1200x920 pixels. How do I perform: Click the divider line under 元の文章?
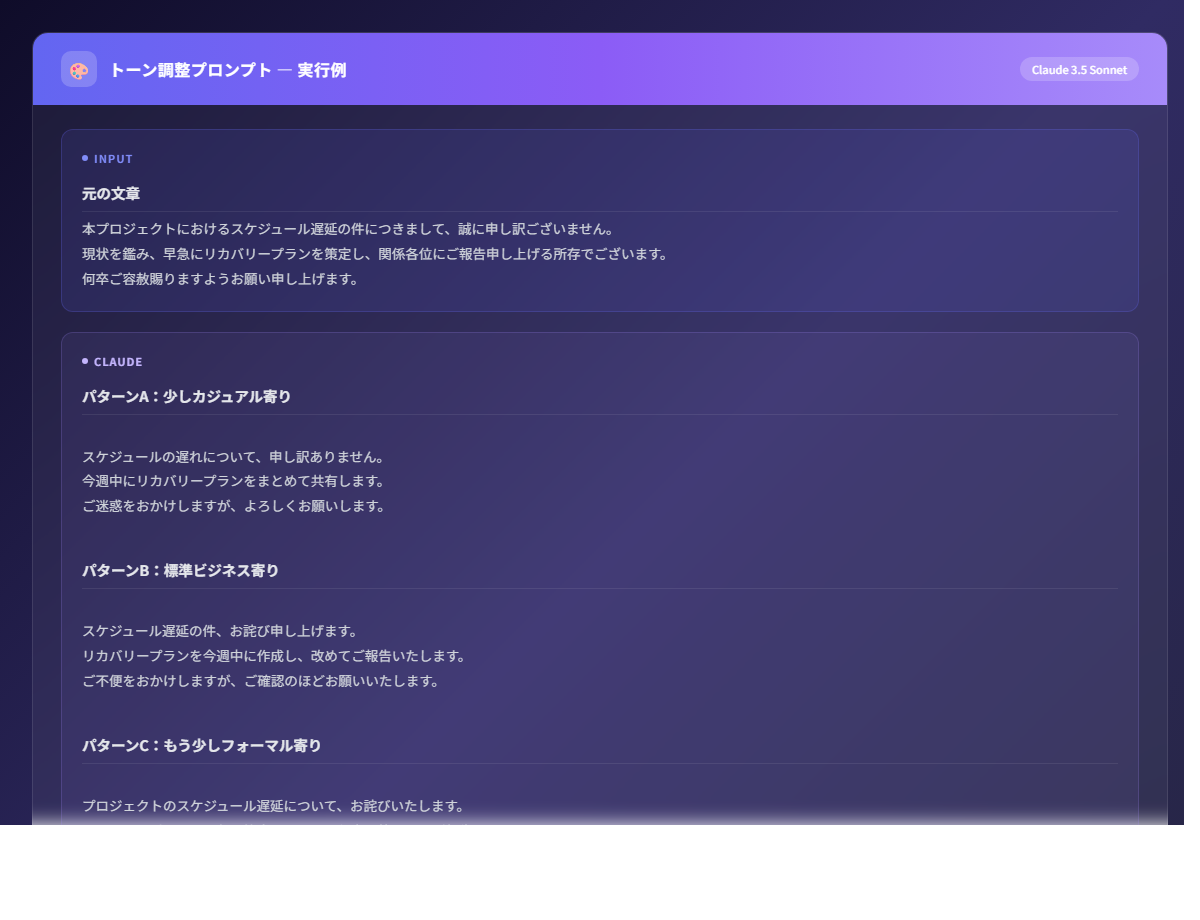600,211
